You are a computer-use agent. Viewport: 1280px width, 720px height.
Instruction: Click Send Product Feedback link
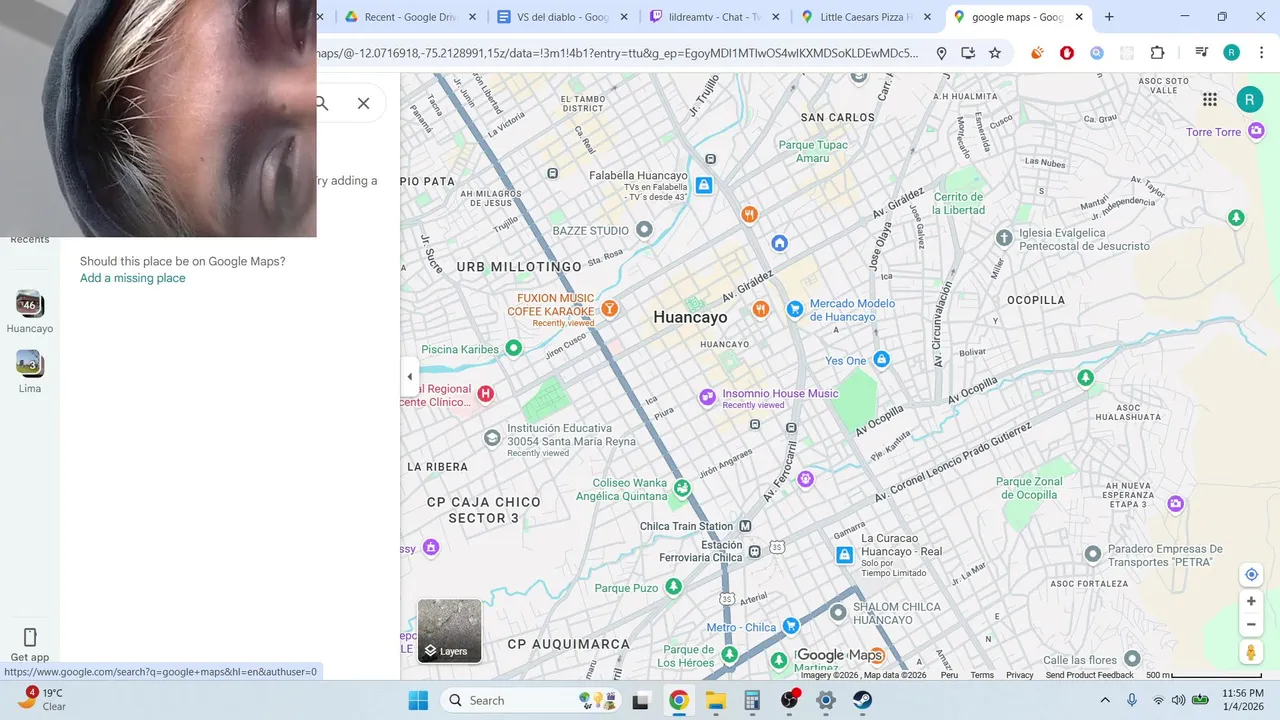click(x=1090, y=675)
